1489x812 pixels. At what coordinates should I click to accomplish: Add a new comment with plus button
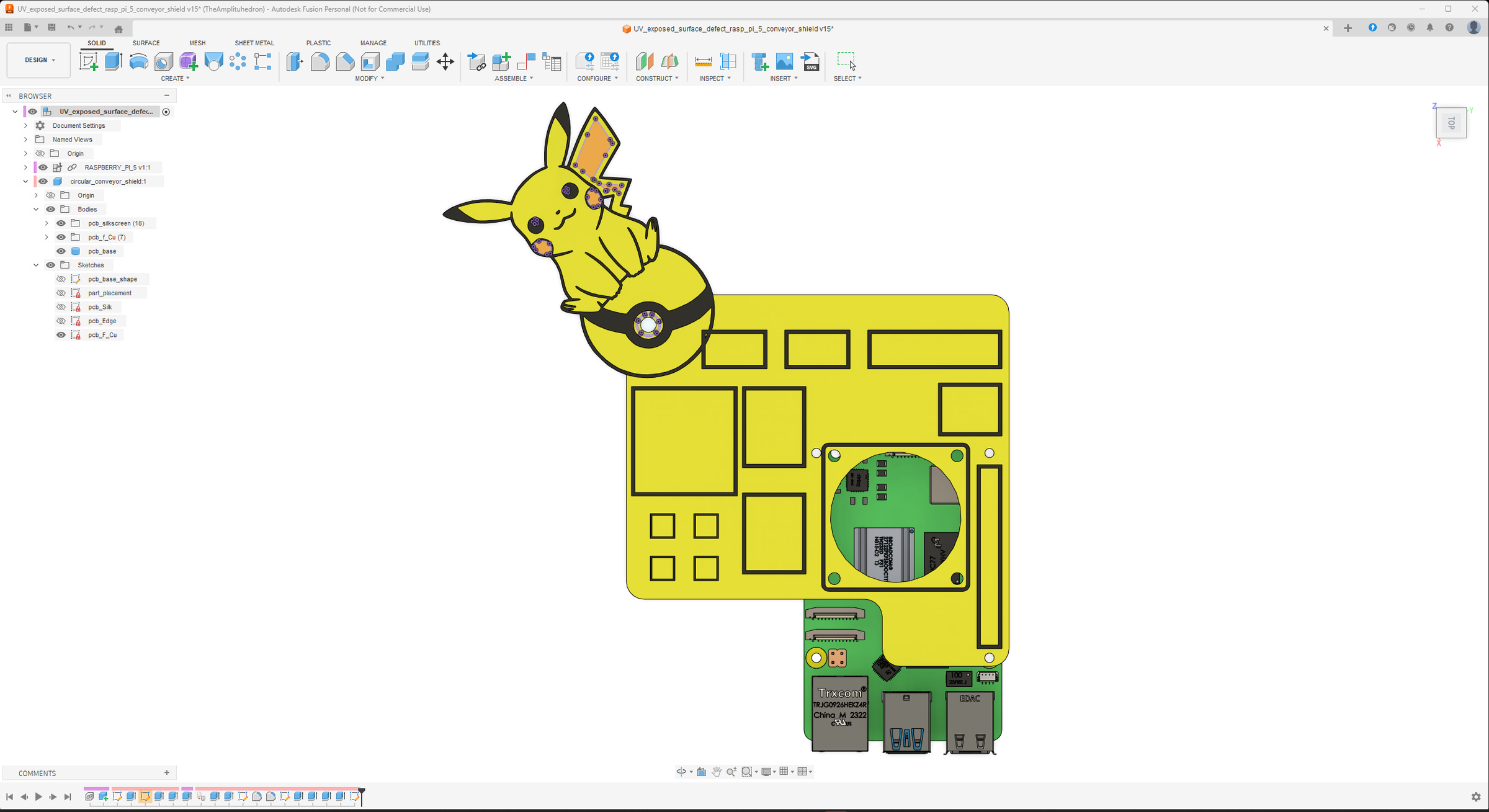point(167,773)
